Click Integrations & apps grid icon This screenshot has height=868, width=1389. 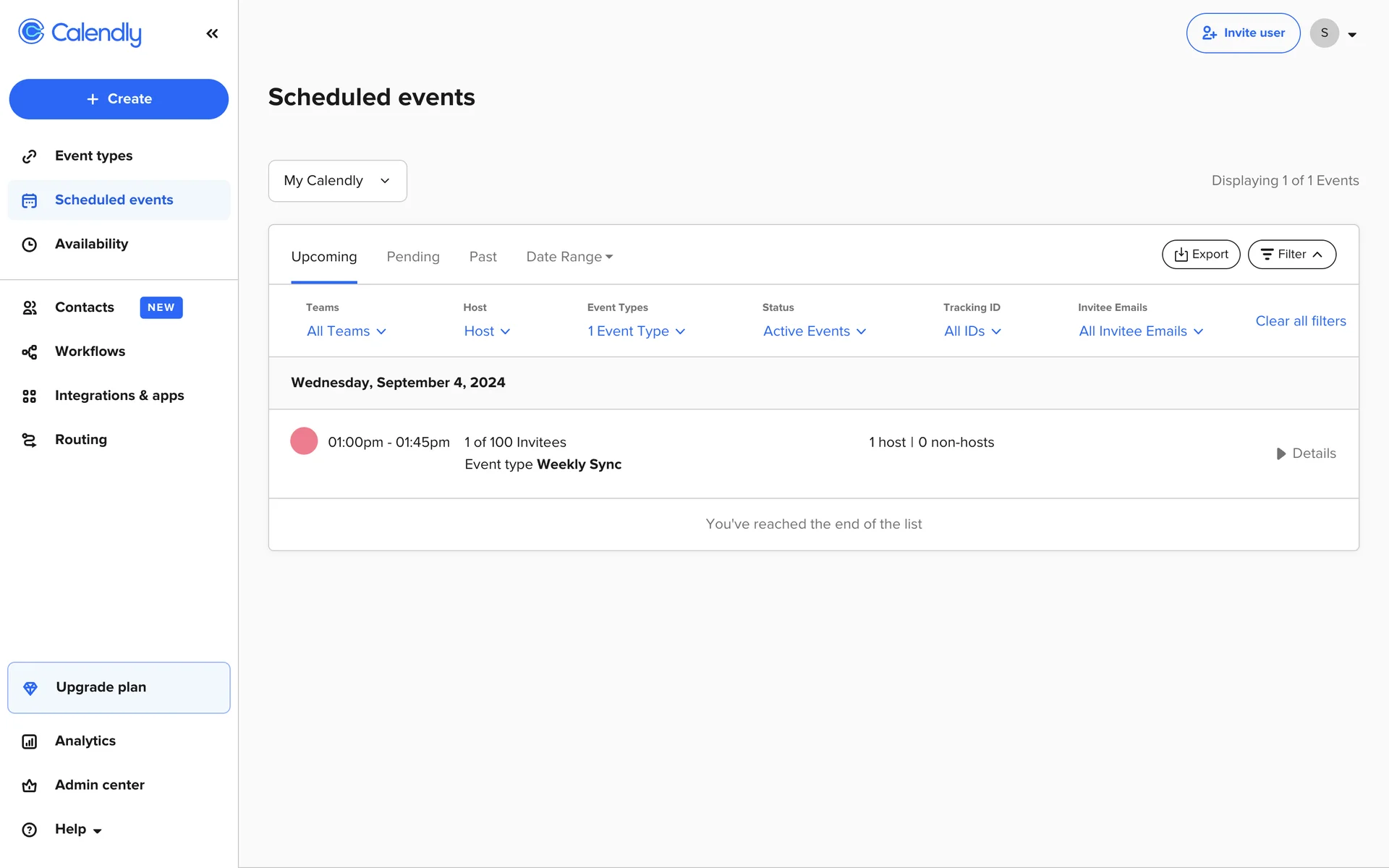tap(29, 396)
